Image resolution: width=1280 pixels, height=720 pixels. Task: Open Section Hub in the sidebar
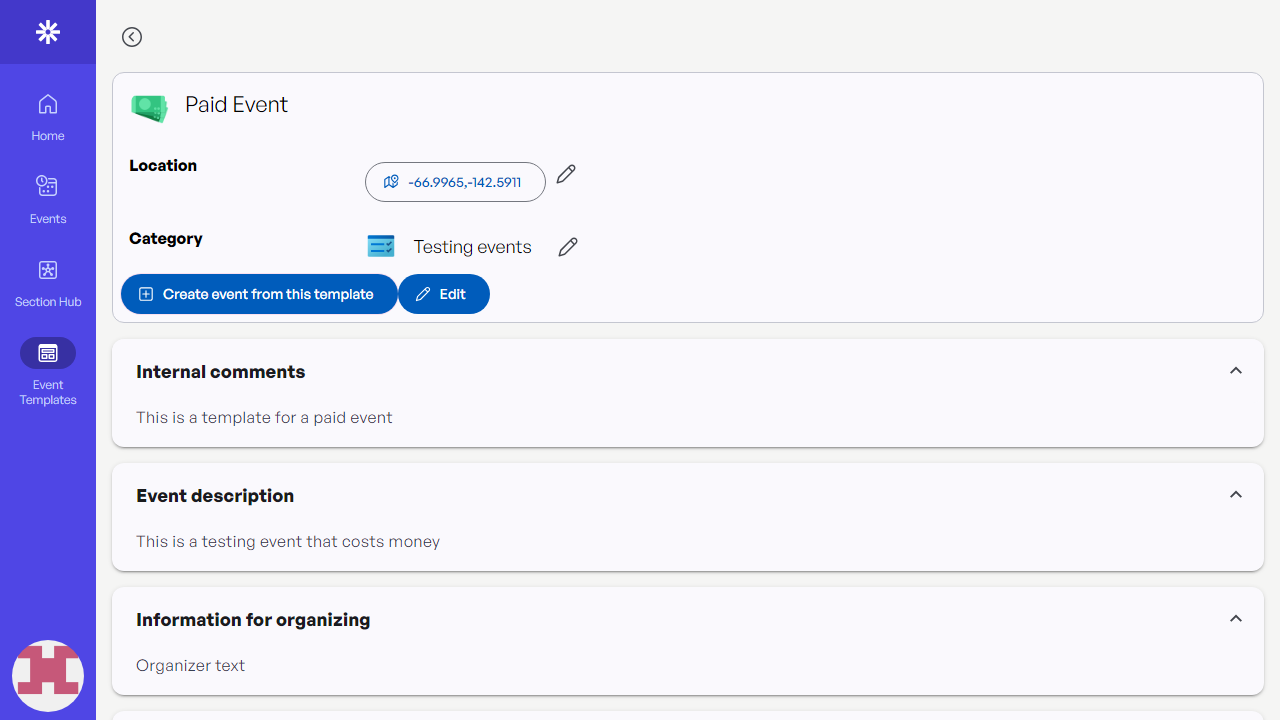48,283
